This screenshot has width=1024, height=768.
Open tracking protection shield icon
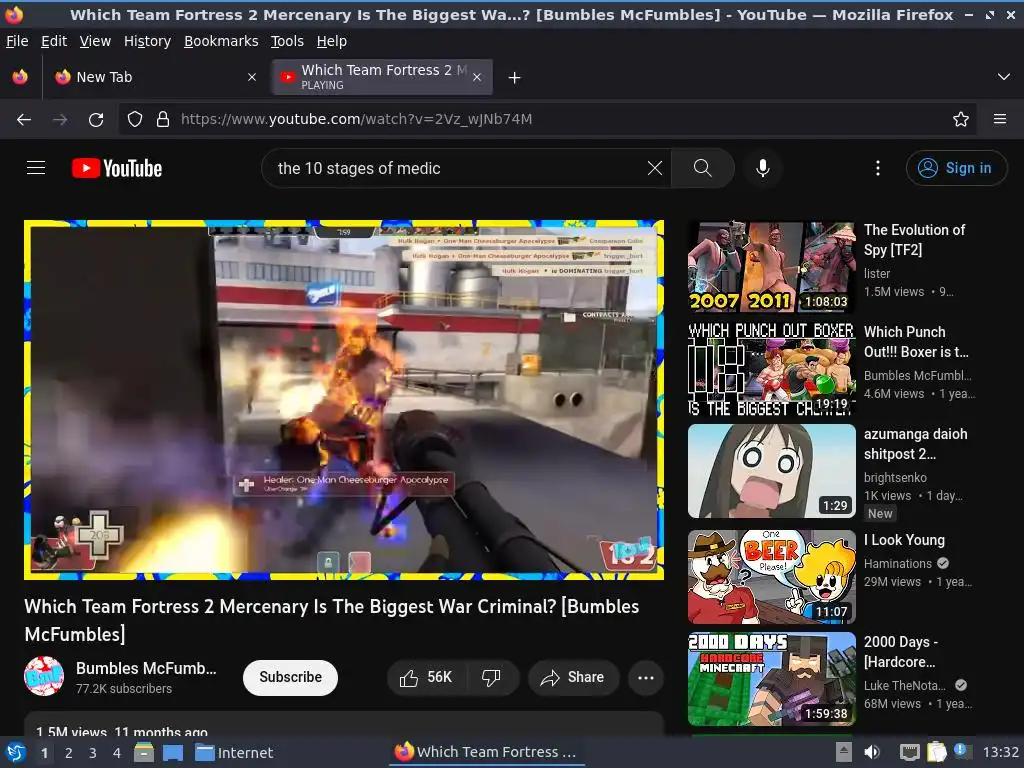pyautogui.click(x=135, y=120)
